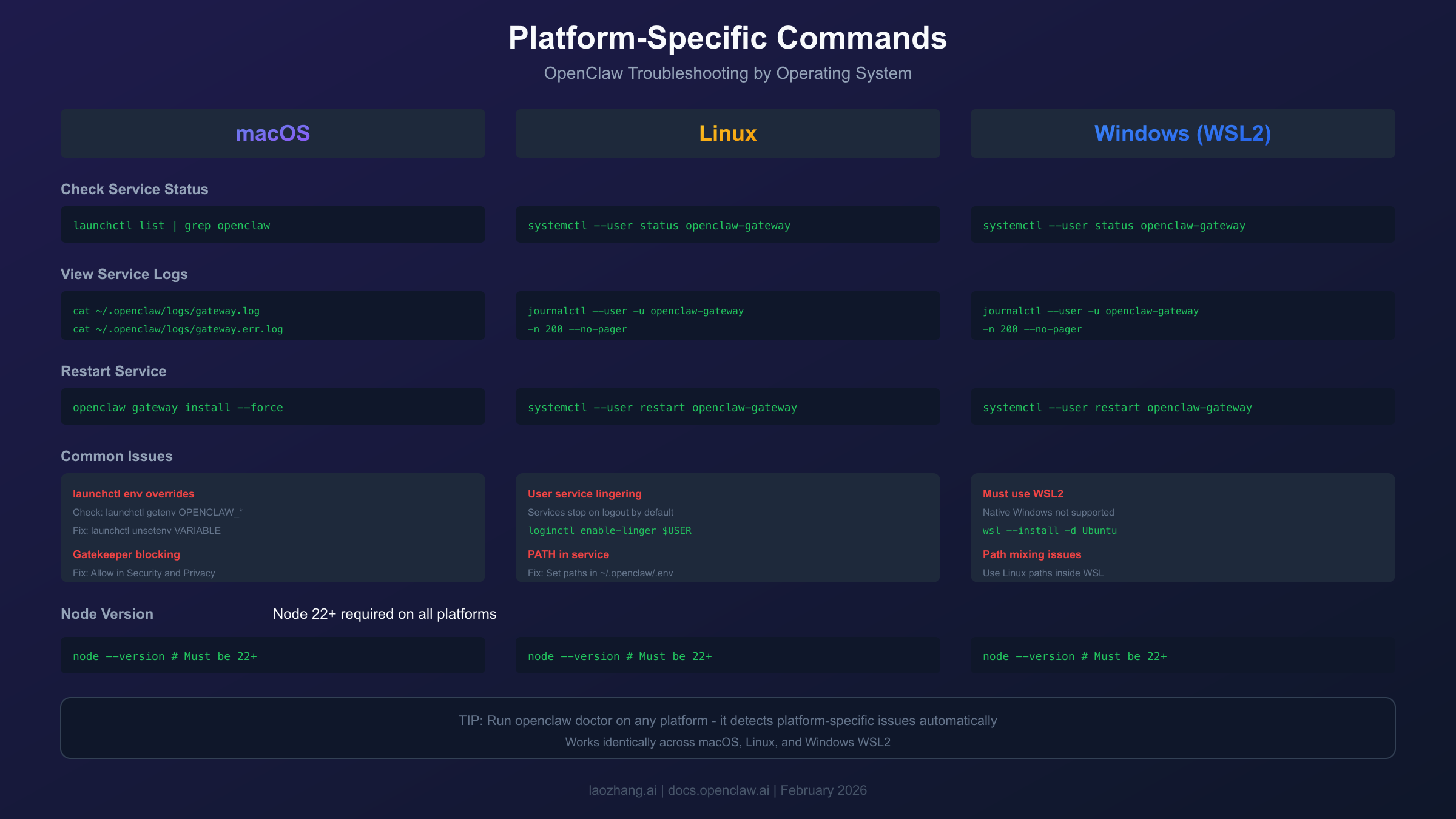The height and width of the screenshot is (819, 1456).
Task: Click the wsl --install -d Ubuntu command
Action: pyautogui.click(x=1050, y=530)
